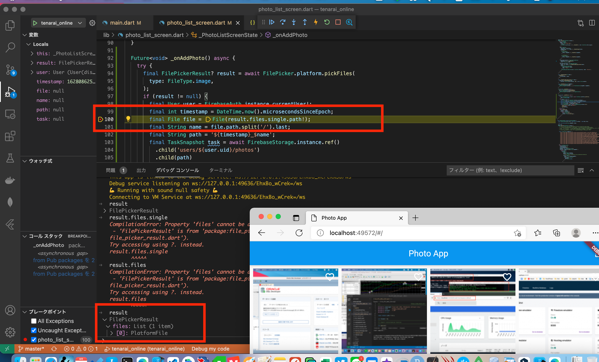Image resolution: width=599 pixels, height=362 pixels.
Task: Stop debugging with red square
Action: (x=338, y=22)
